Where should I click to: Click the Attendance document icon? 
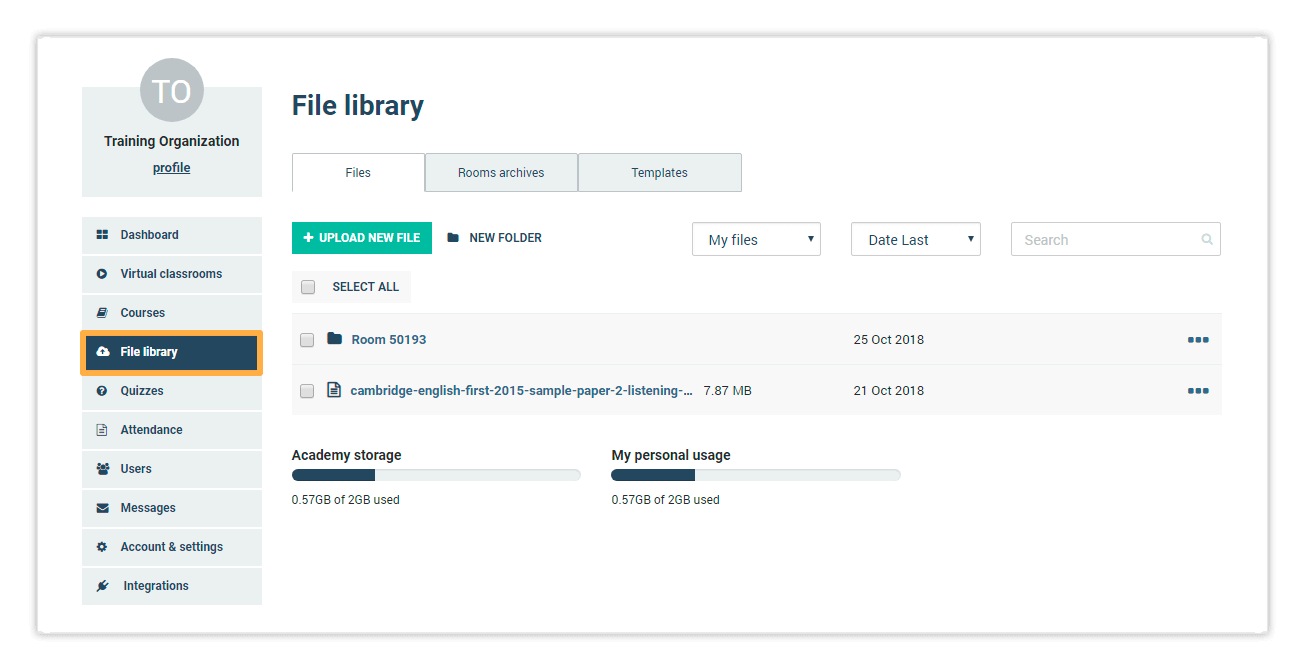click(102, 430)
